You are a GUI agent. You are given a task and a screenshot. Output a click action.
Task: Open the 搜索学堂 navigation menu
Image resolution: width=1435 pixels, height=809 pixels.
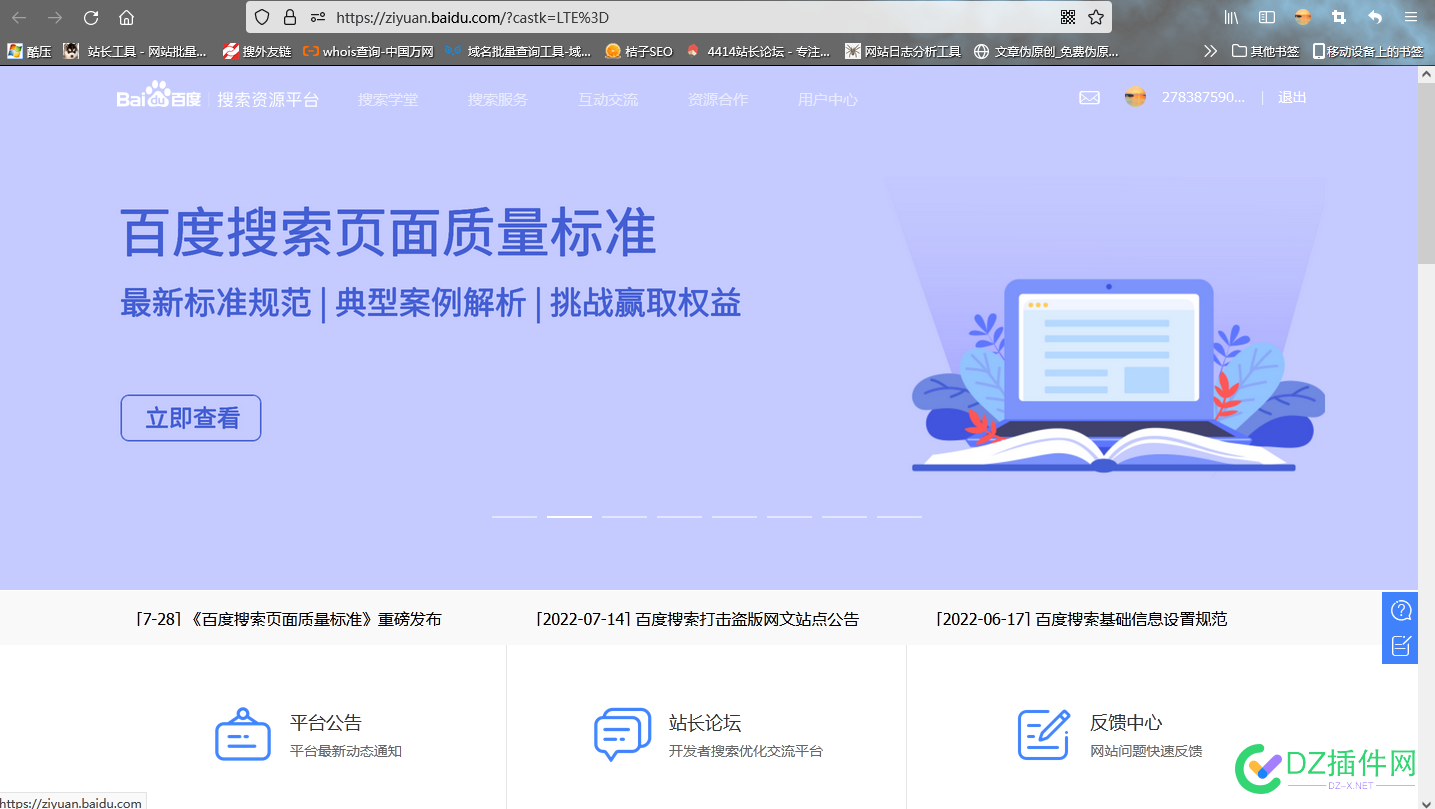[x=388, y=100]
